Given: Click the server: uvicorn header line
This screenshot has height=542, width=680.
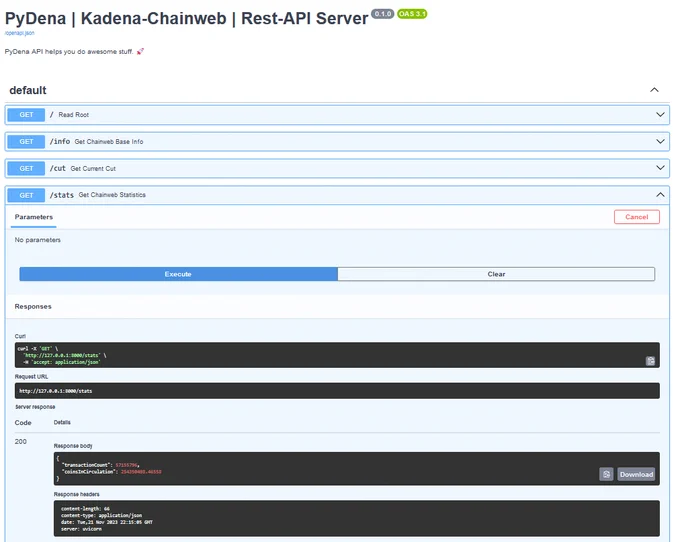Looking at the screenshot, I should point(81,529).
